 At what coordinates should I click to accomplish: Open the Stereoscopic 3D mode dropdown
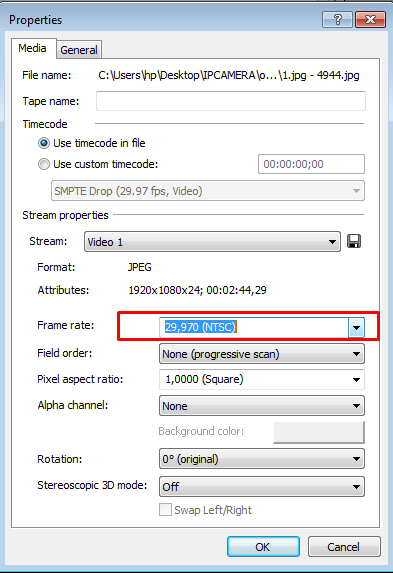pyautogui.click(x=262, y=486)
